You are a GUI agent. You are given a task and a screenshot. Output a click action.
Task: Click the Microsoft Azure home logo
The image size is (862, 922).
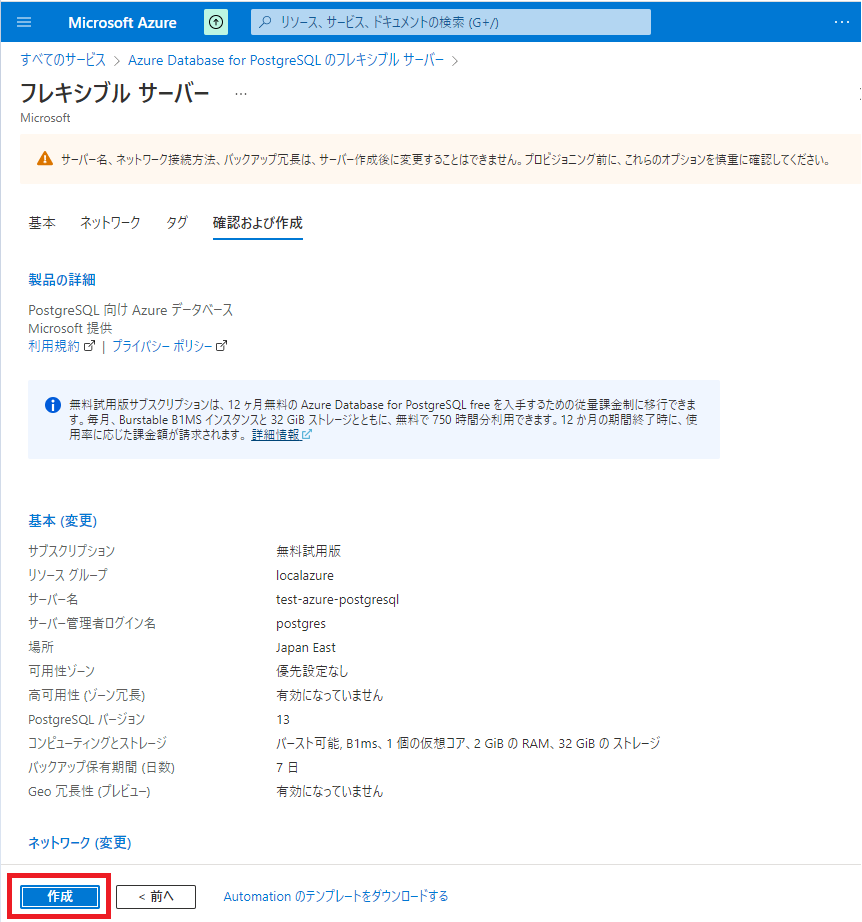tap(120, 22)
